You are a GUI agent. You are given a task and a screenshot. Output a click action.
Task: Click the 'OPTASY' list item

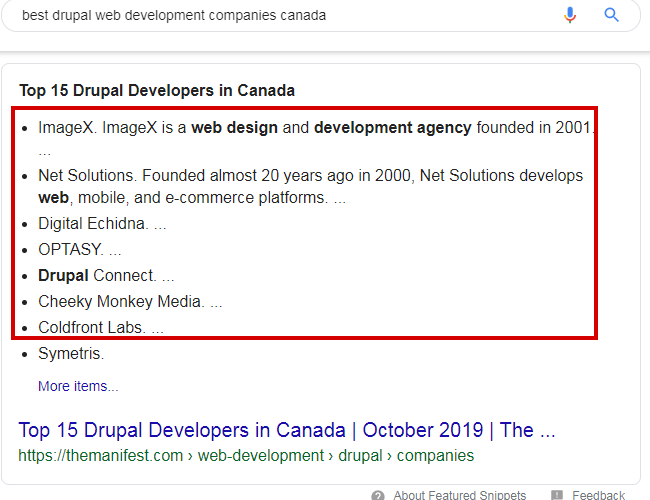click(x=80, y=250)
